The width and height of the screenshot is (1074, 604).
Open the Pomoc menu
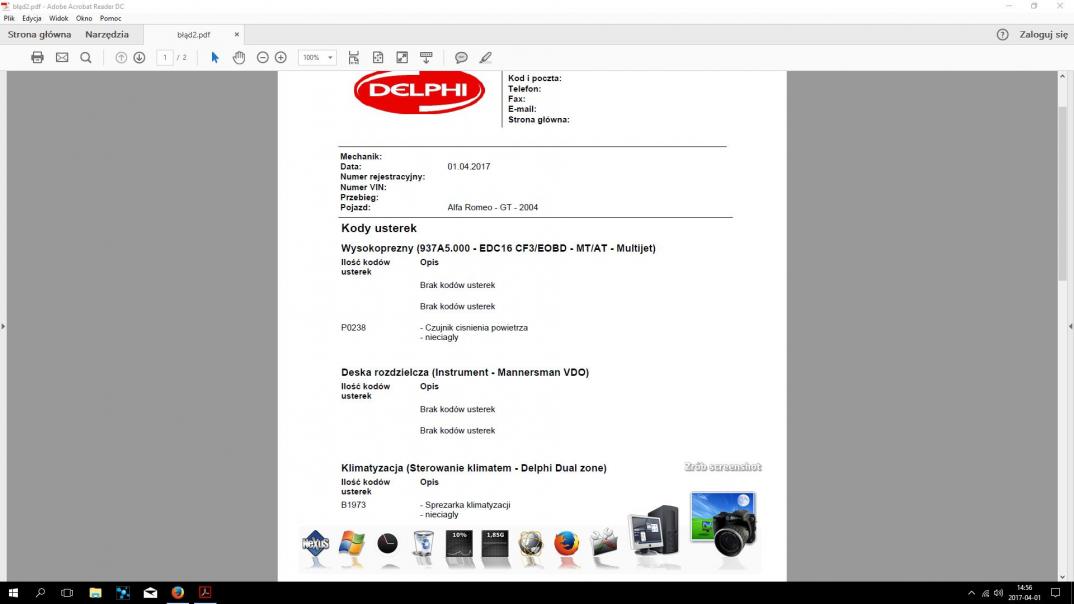tap(110, 18)
